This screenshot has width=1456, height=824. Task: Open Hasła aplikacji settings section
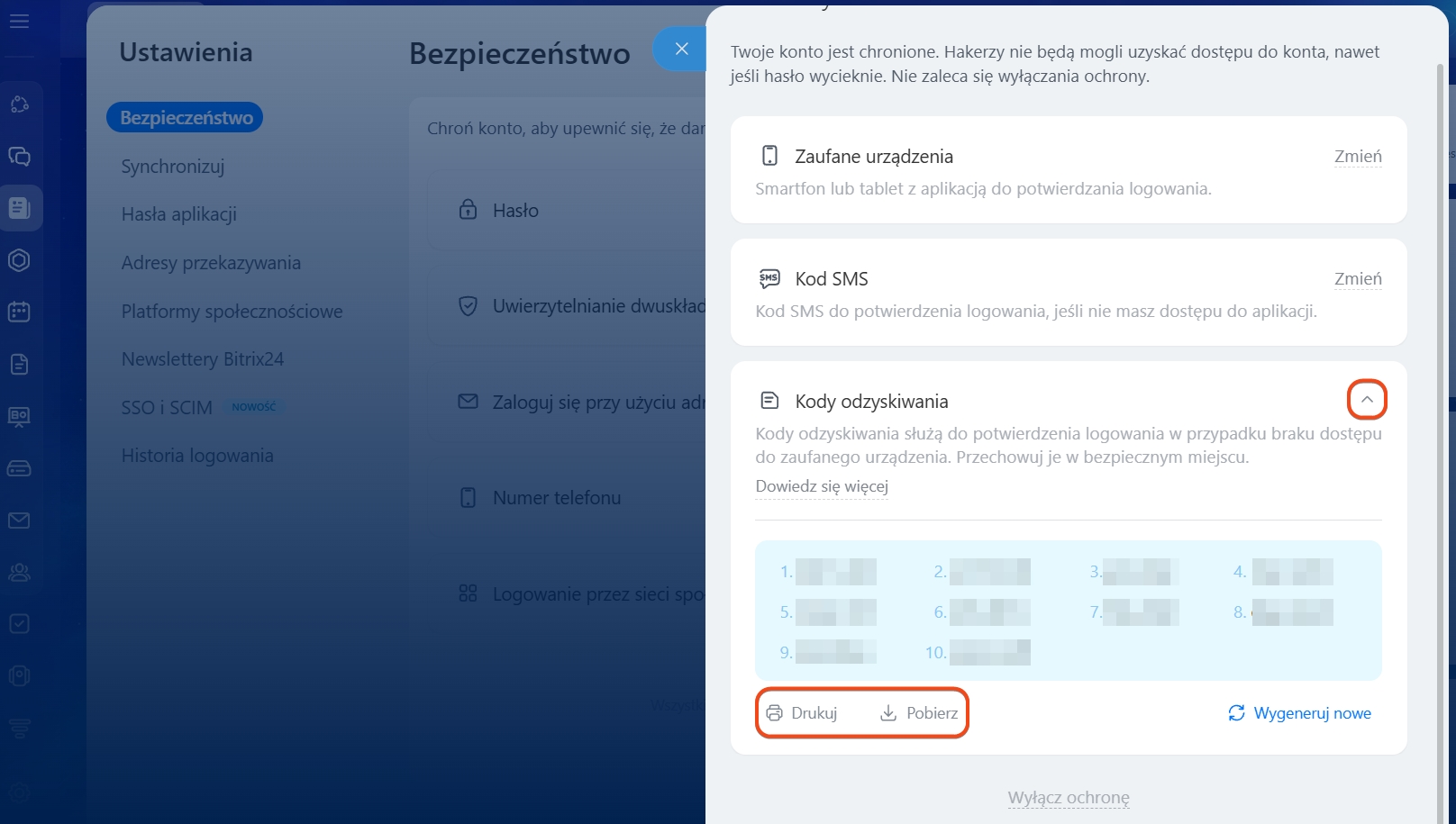178,214
